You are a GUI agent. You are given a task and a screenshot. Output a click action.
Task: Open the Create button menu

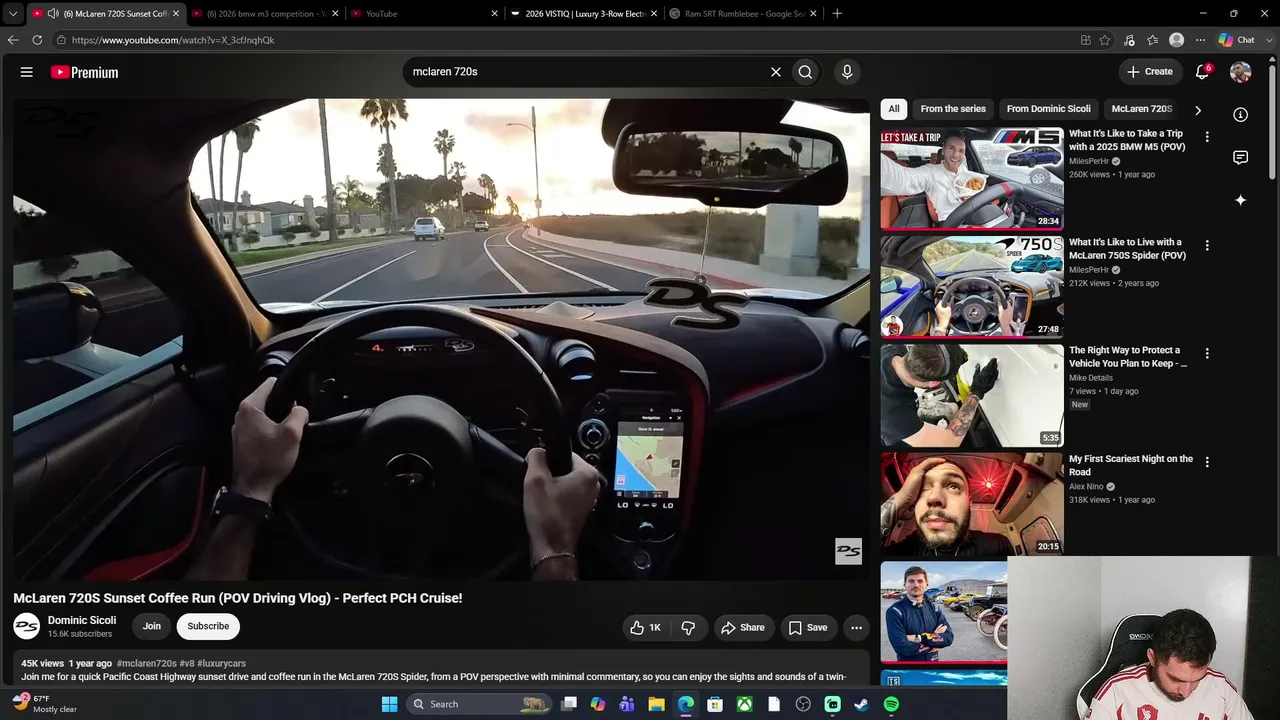tap(1149, 72)
